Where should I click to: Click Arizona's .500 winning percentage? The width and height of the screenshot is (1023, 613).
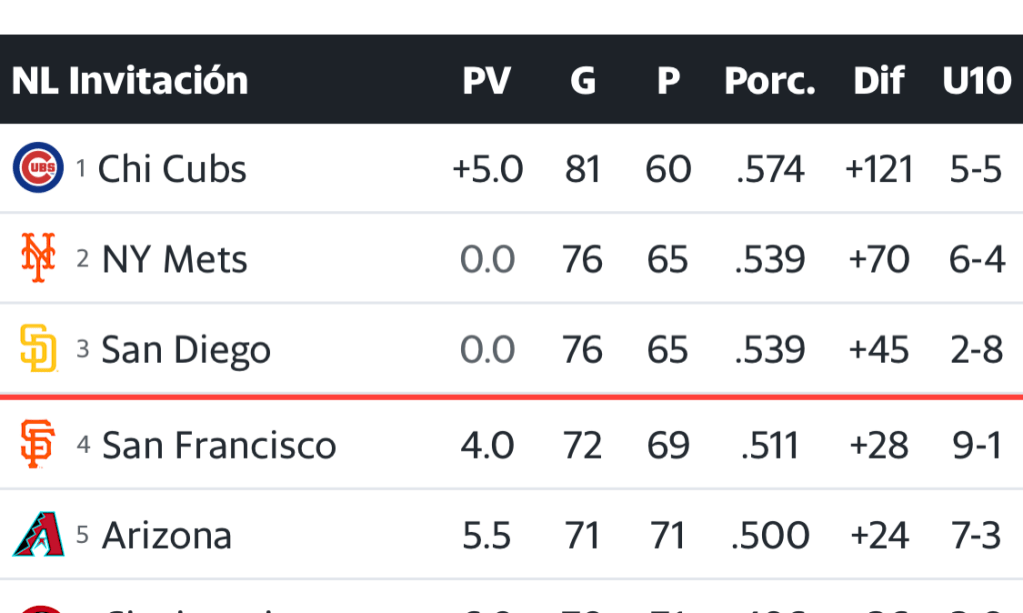pyautogui.click(x=769, y=536)
